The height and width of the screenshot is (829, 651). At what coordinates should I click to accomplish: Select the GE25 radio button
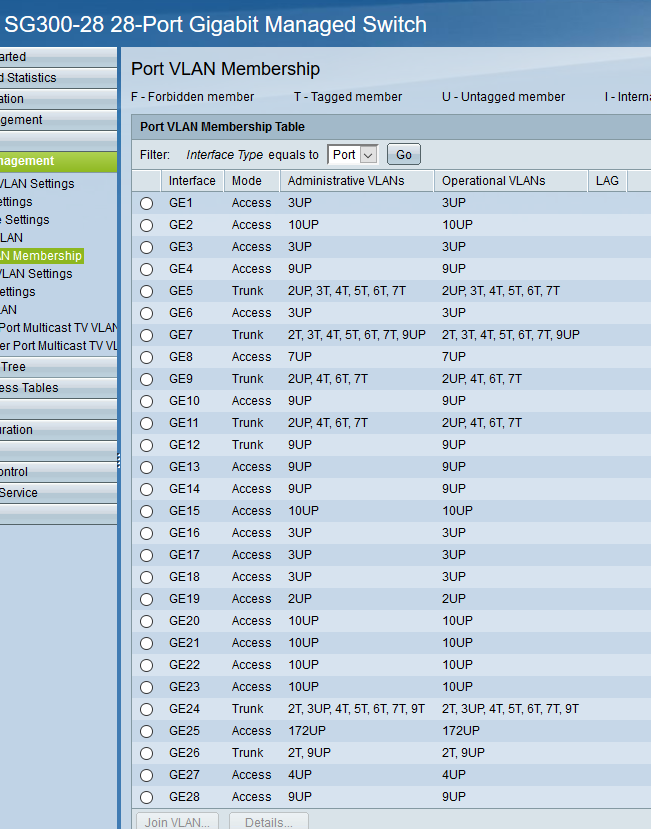146,731
